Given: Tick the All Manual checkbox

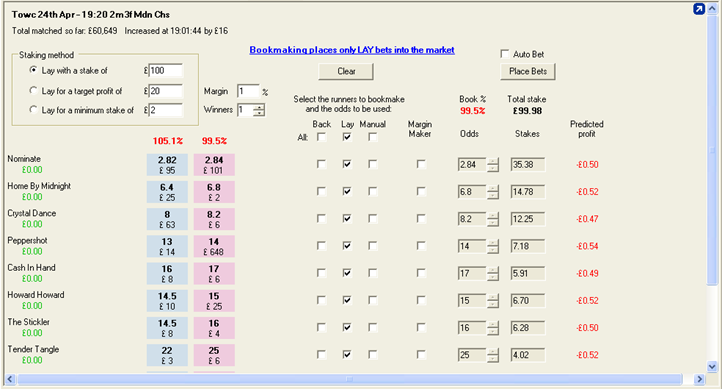Looking at the screenshot, I should pos(373,137).
